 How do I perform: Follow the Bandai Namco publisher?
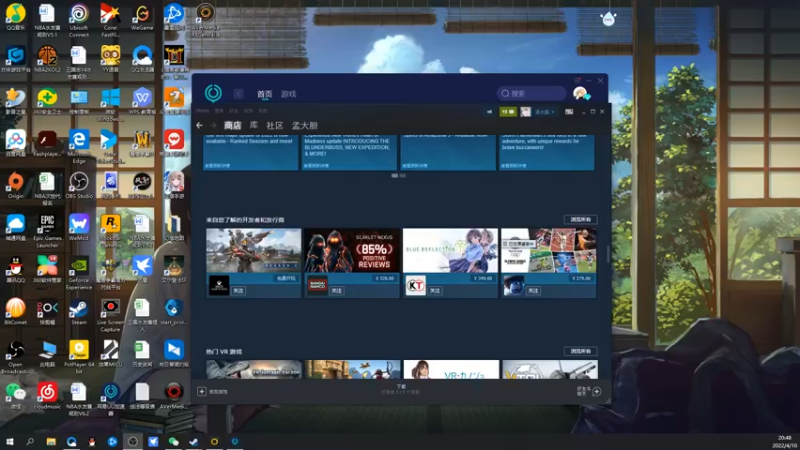pyautogui.click(x=337, y=290)
